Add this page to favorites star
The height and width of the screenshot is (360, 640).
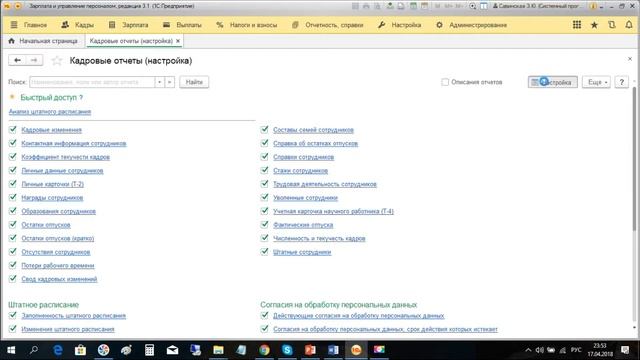(57, 61)
